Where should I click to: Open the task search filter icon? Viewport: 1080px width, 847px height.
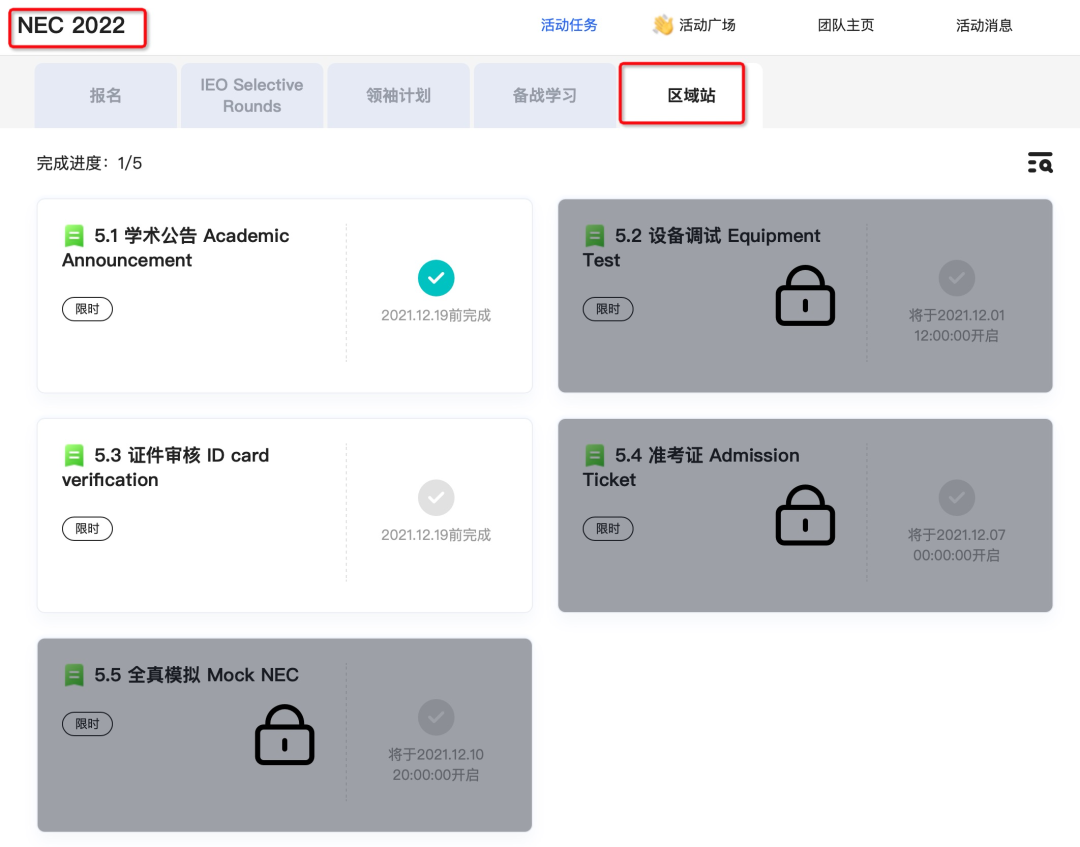[x=1040, y=163]
